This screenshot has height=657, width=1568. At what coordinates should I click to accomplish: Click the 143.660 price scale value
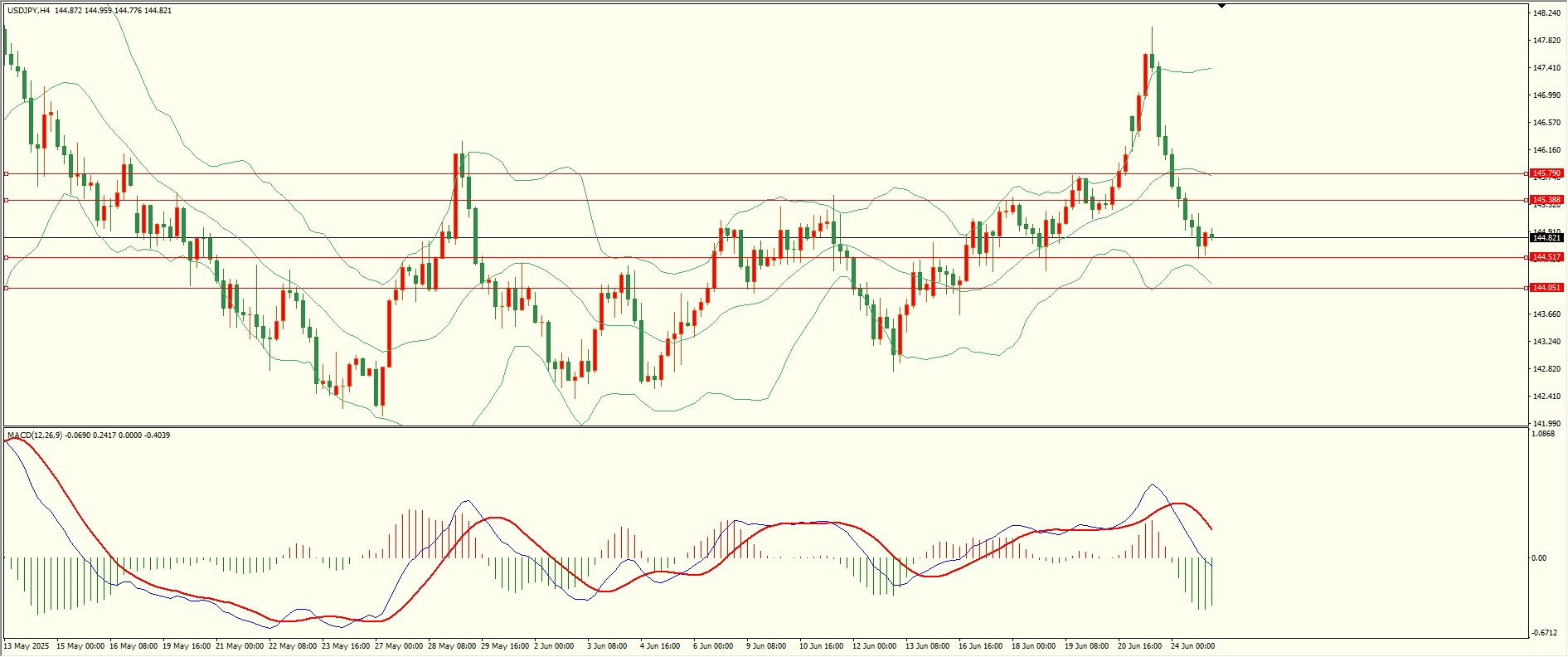(1546, 314)
